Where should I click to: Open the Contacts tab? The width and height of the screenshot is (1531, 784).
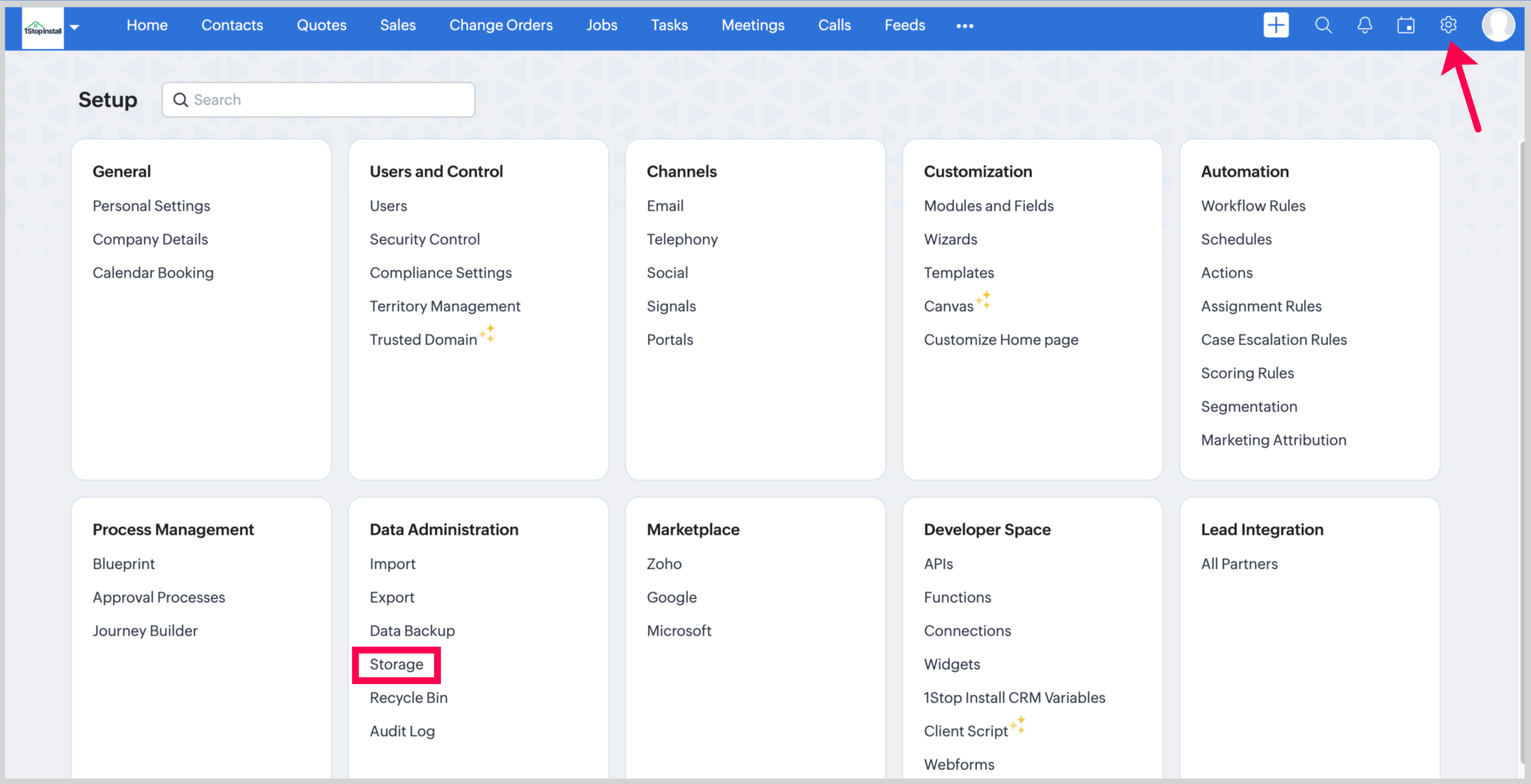[232, 26]
